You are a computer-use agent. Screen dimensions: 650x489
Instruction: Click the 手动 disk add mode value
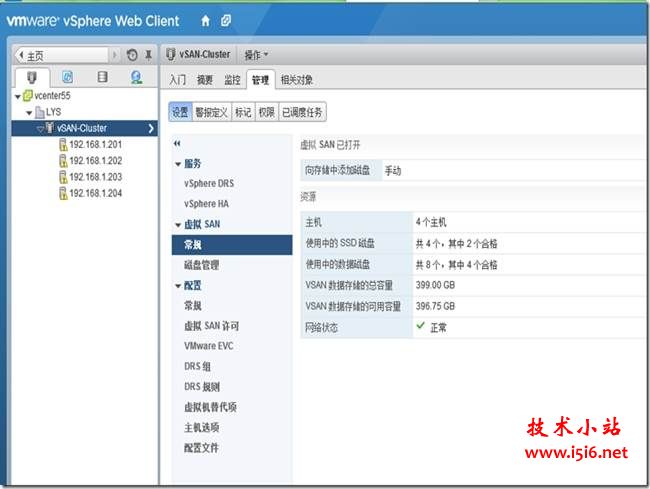click(393, 171)
